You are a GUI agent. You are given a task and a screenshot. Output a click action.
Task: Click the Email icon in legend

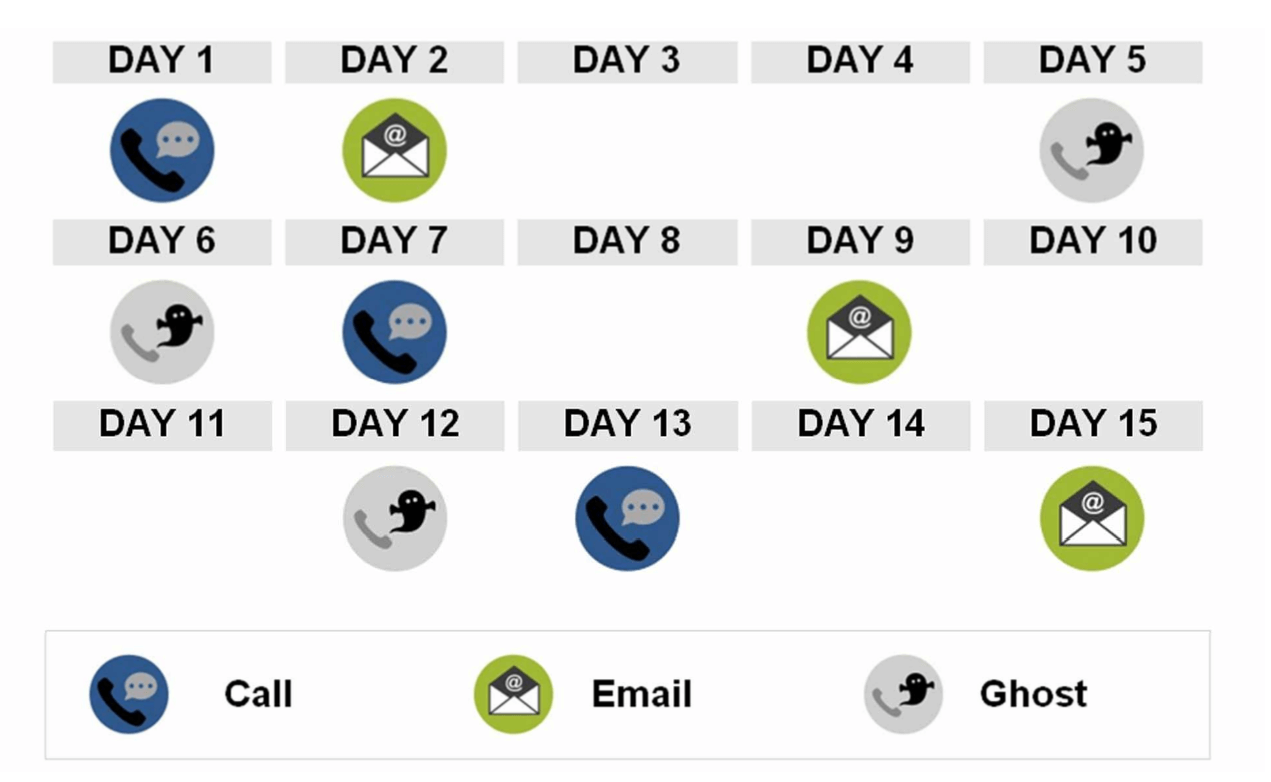click(x=514, y=694)
